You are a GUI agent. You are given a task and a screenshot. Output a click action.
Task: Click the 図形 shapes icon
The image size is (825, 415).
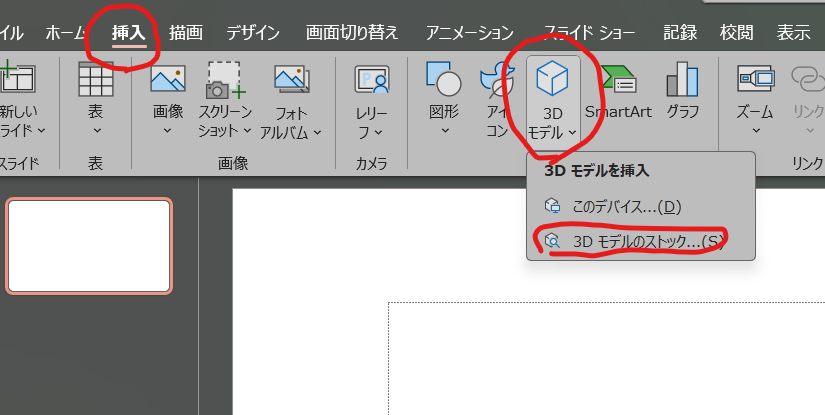click(x=444, y=79)
